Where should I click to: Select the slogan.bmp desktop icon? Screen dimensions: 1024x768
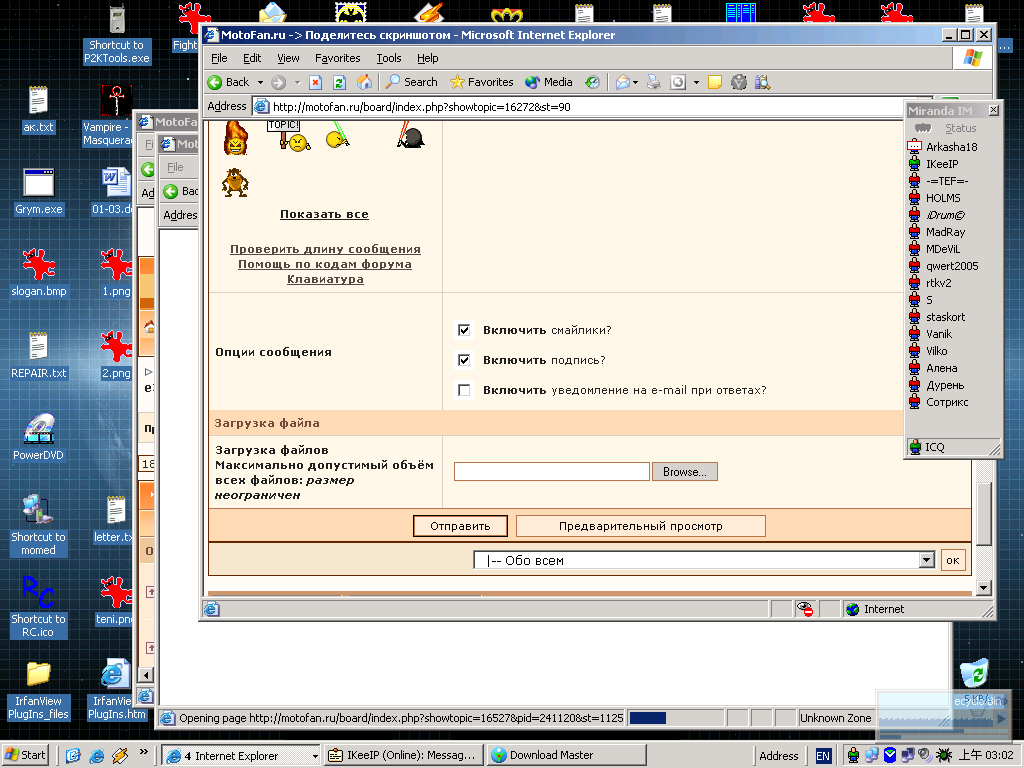pyautogui.click(x=39, y=273)
